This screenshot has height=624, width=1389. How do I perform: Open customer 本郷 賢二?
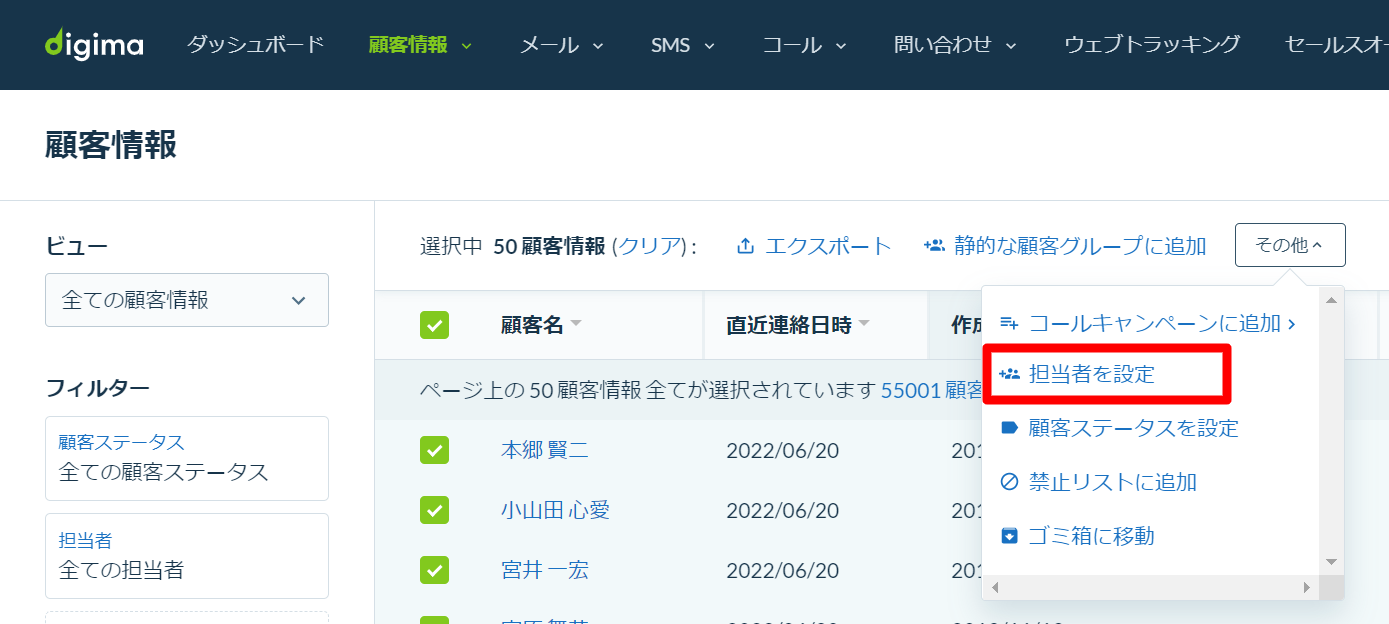[545, 450]
